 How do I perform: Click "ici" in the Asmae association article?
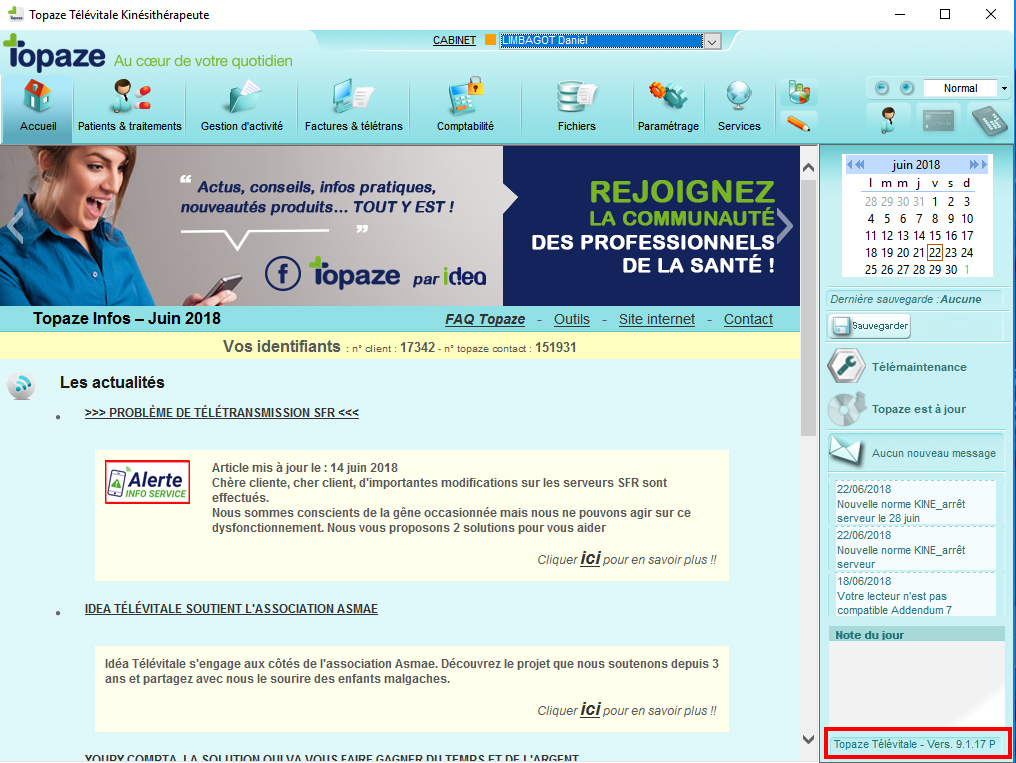coord(590,709)
